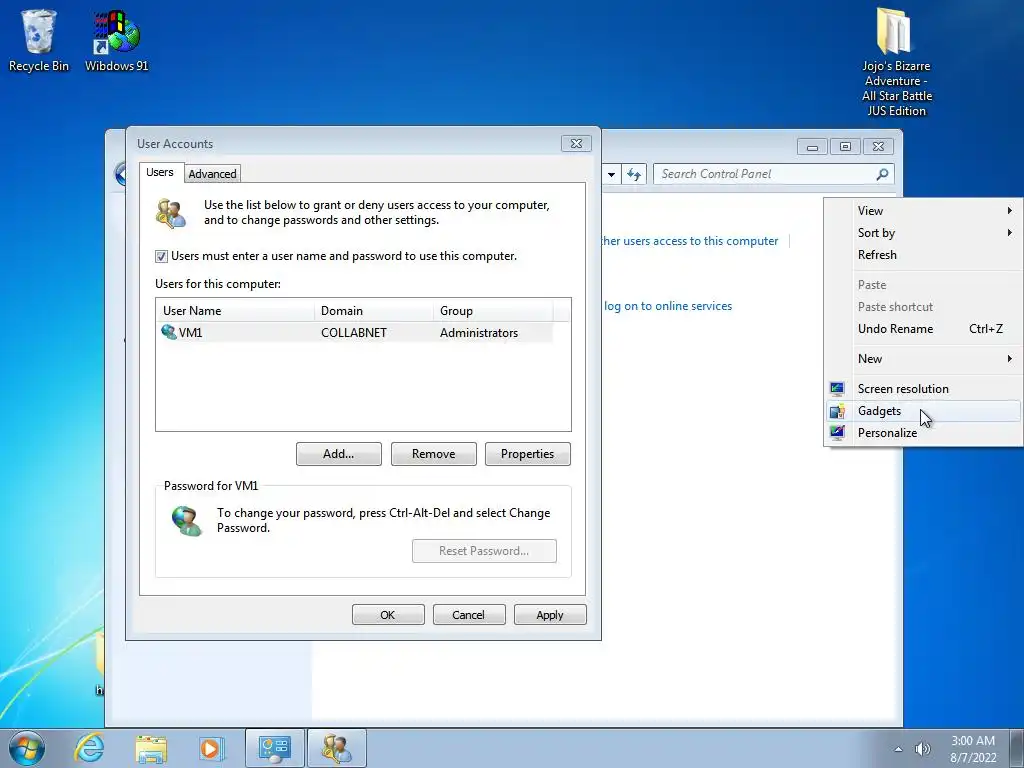Image resolution: width=1024 pixels, height=768 pixels.
Task: Open the Jojo's Bizarre Adventure folder icon
Action: pyautogui.click(x=896, y=62)
